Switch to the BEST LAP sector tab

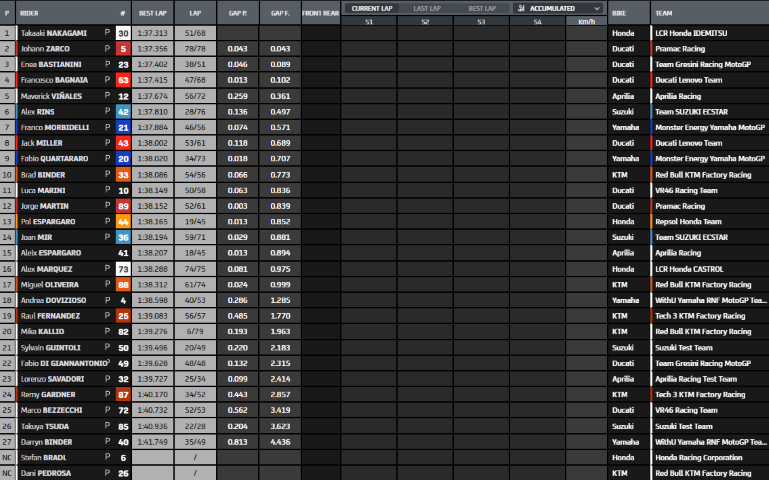click(482, 8)
